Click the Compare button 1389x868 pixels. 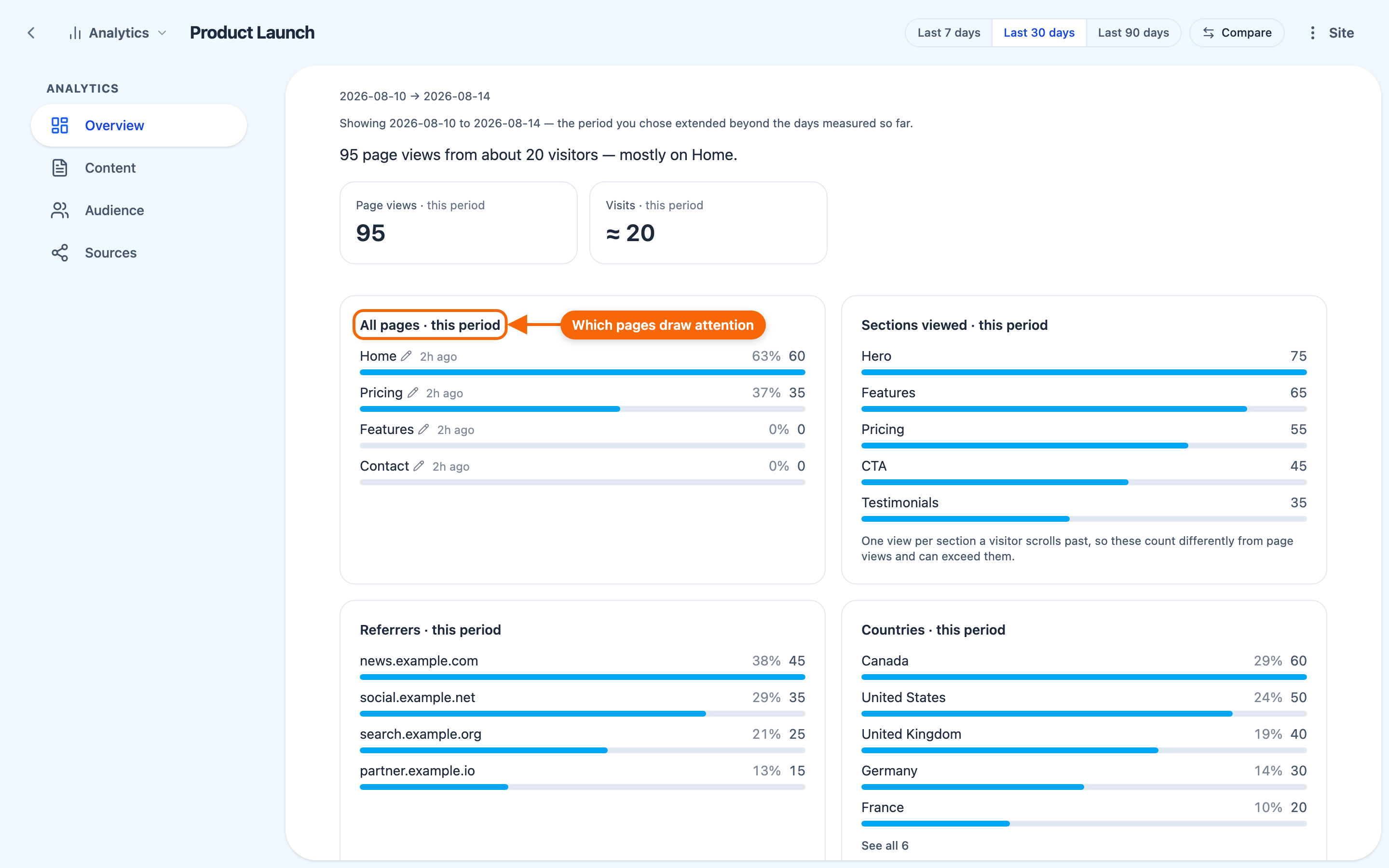1237,33
